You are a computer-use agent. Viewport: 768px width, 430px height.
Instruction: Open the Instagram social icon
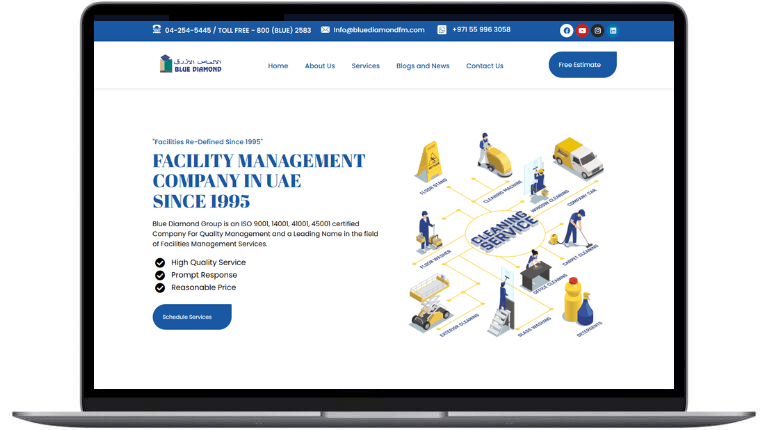tap(598, 30)
